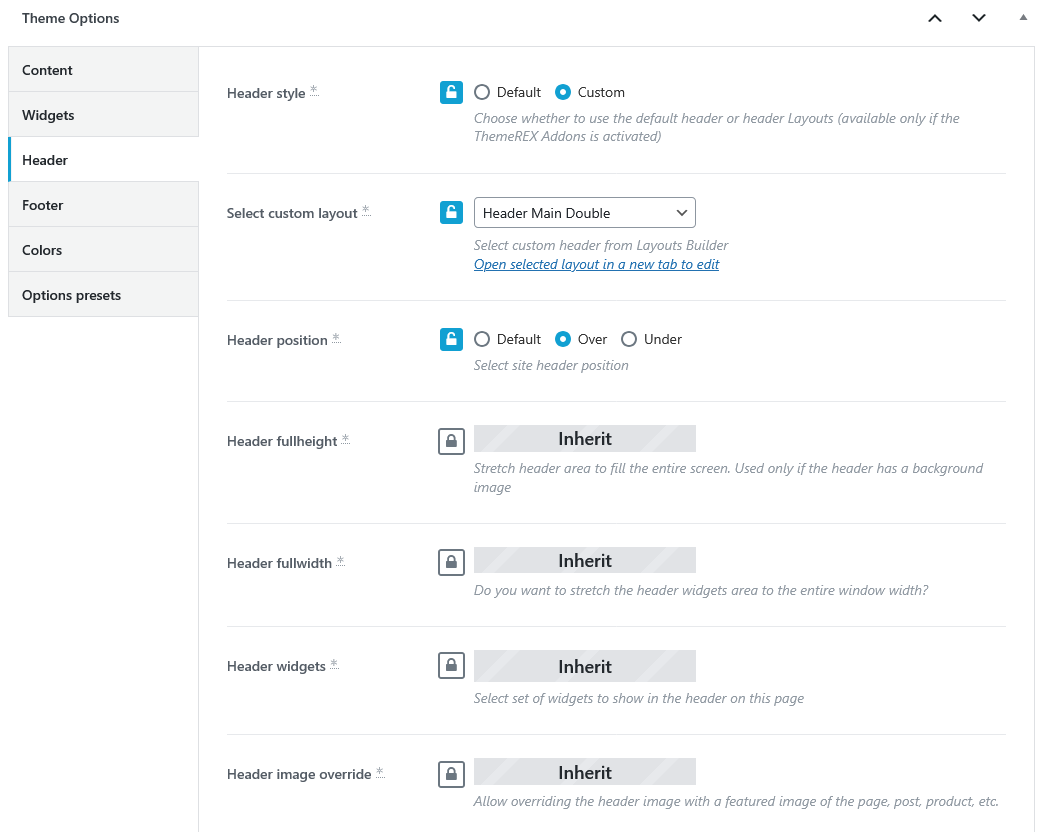This screenshot has width=1041, height=832.
Task: Click the asterisk next to Header fullwidth
Action: 340,561
